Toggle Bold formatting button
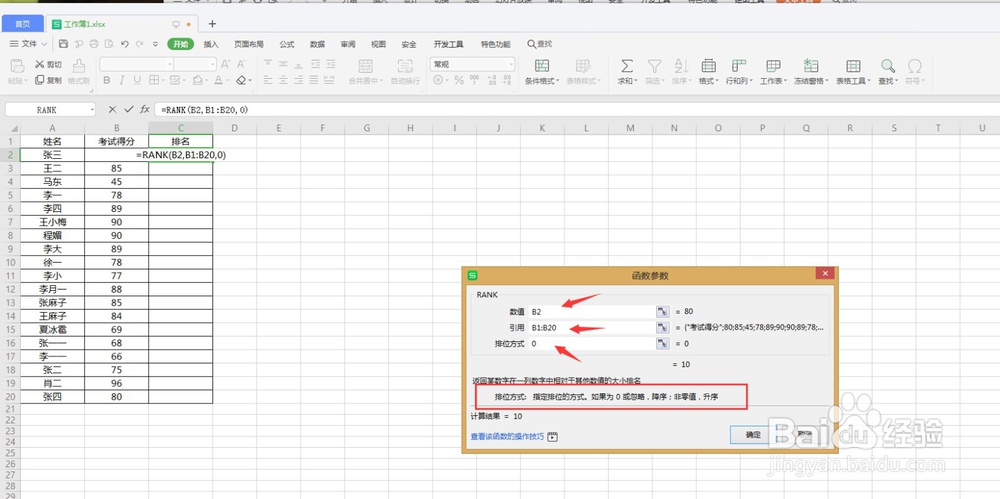 tap(107, 80)
